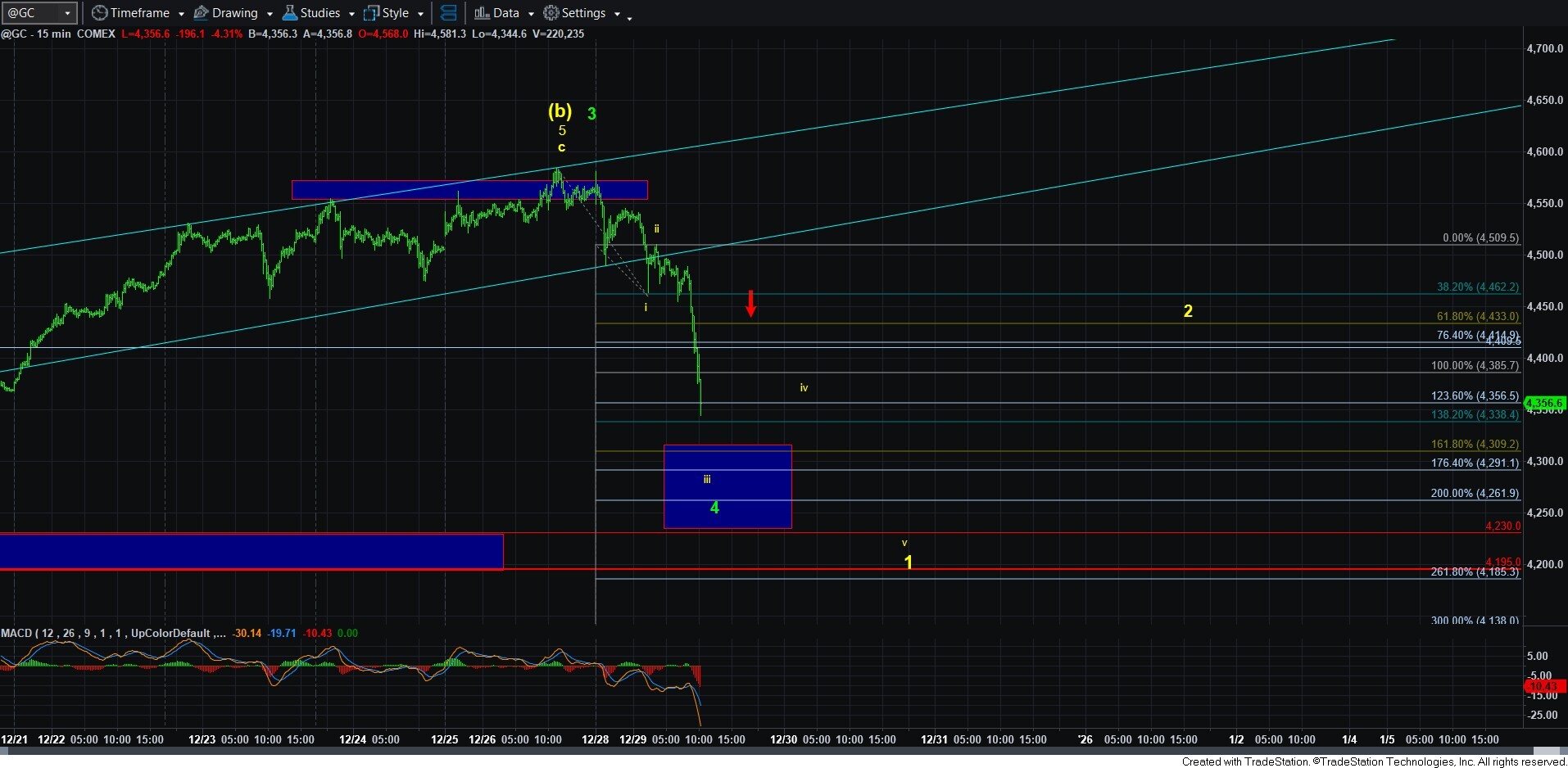Select the blue resistance rectangle near the (b) peak
1568x768 pixels.
pyautogui.click(x=469, y=189)
